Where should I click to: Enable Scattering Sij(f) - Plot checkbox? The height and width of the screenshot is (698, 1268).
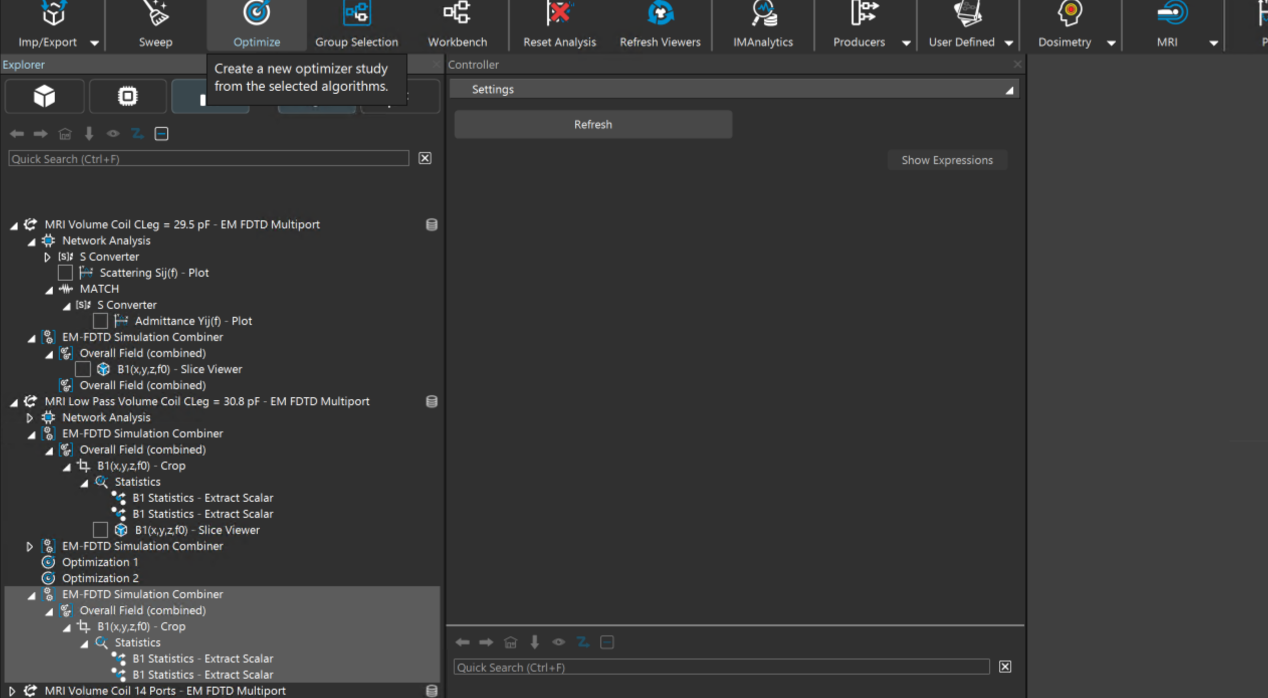coord(65,273)
